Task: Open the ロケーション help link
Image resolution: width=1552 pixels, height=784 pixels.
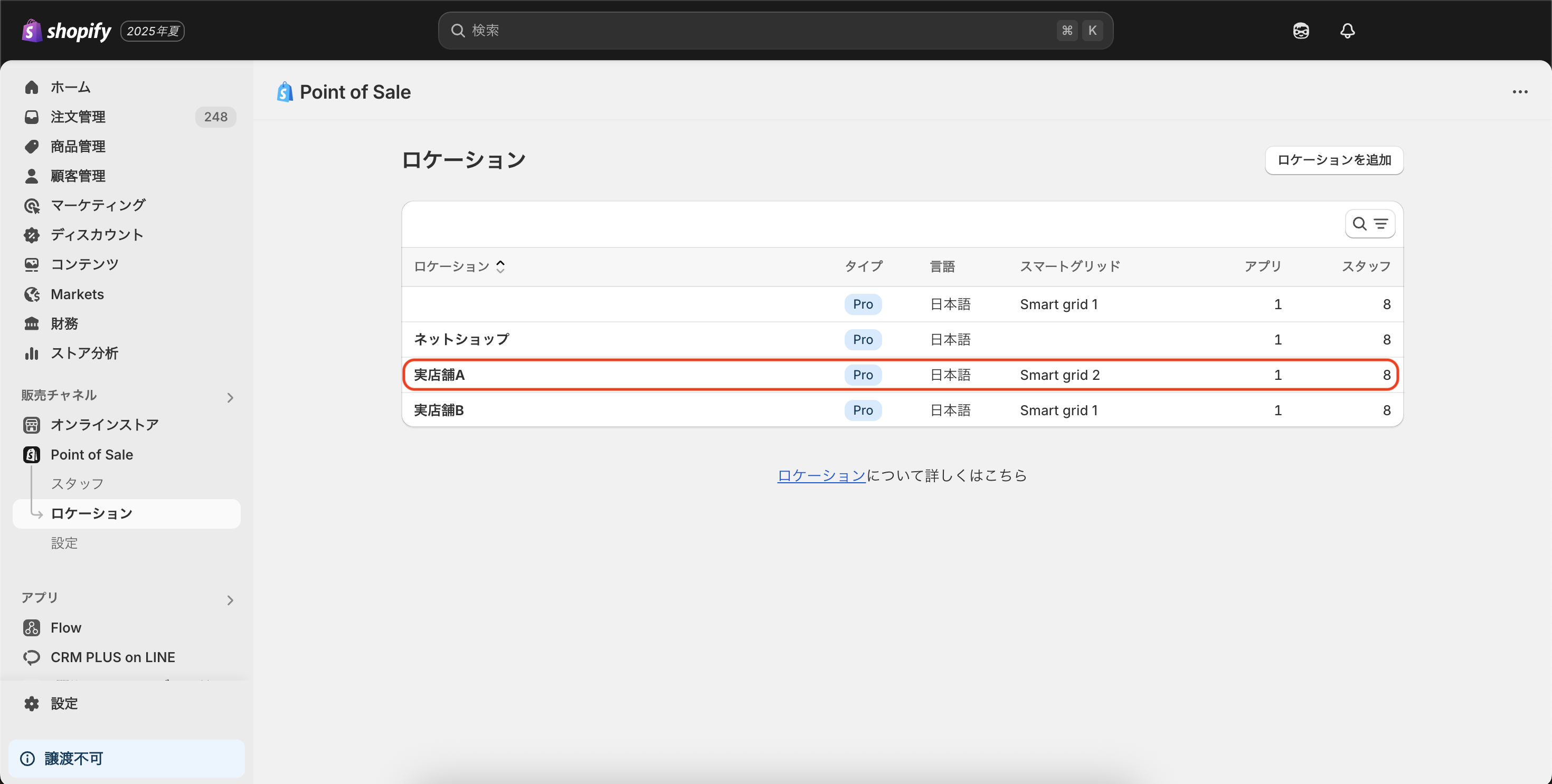Action: 820,475
